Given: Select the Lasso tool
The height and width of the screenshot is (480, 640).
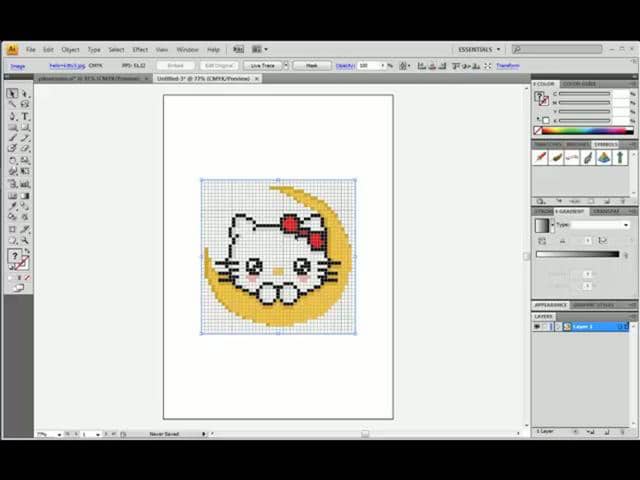Looking at the screenshot, I should pyautogui.click(x=25, y=104).
